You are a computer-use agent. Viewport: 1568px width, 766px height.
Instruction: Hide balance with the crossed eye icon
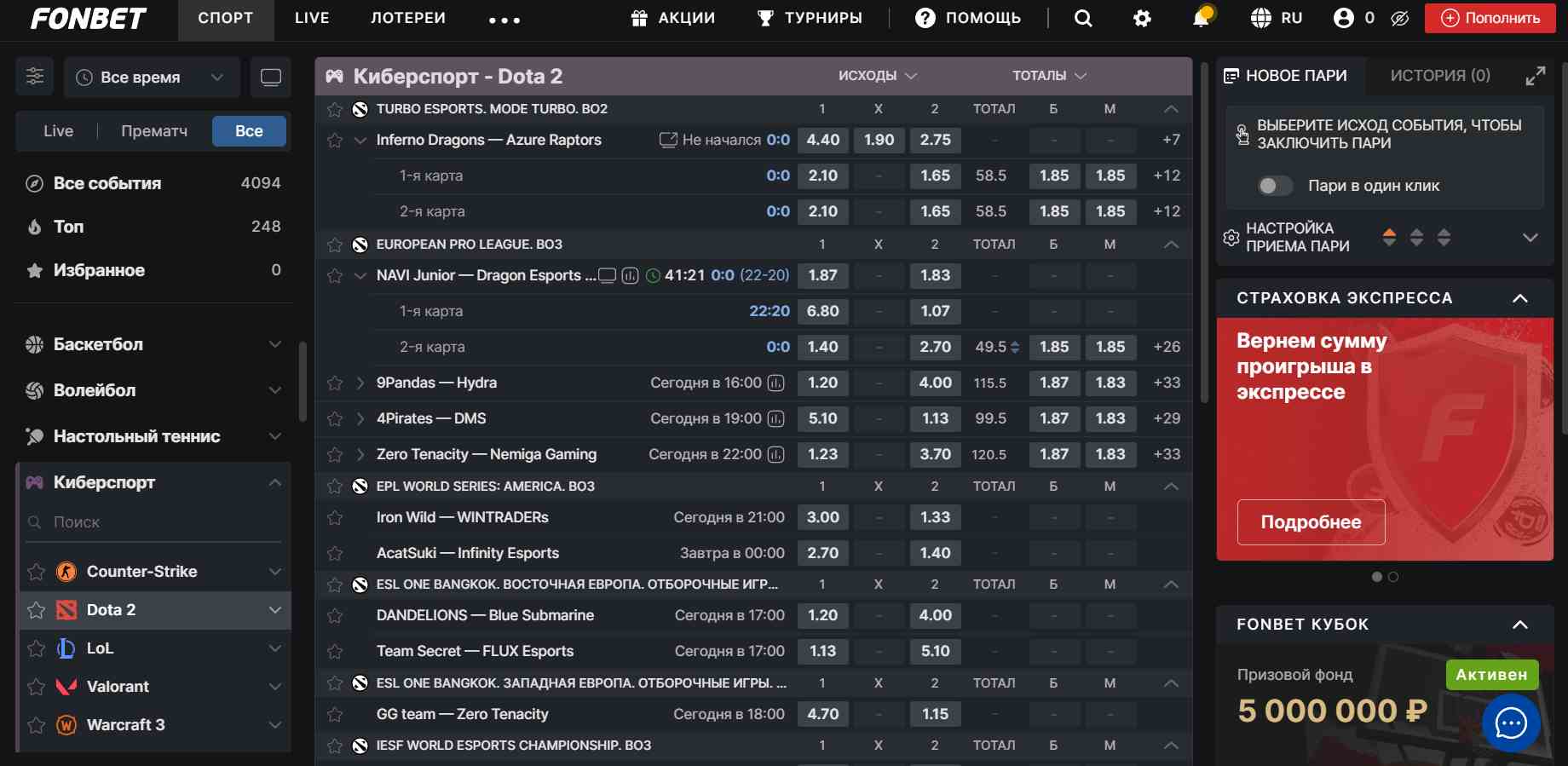[1399, 19]
